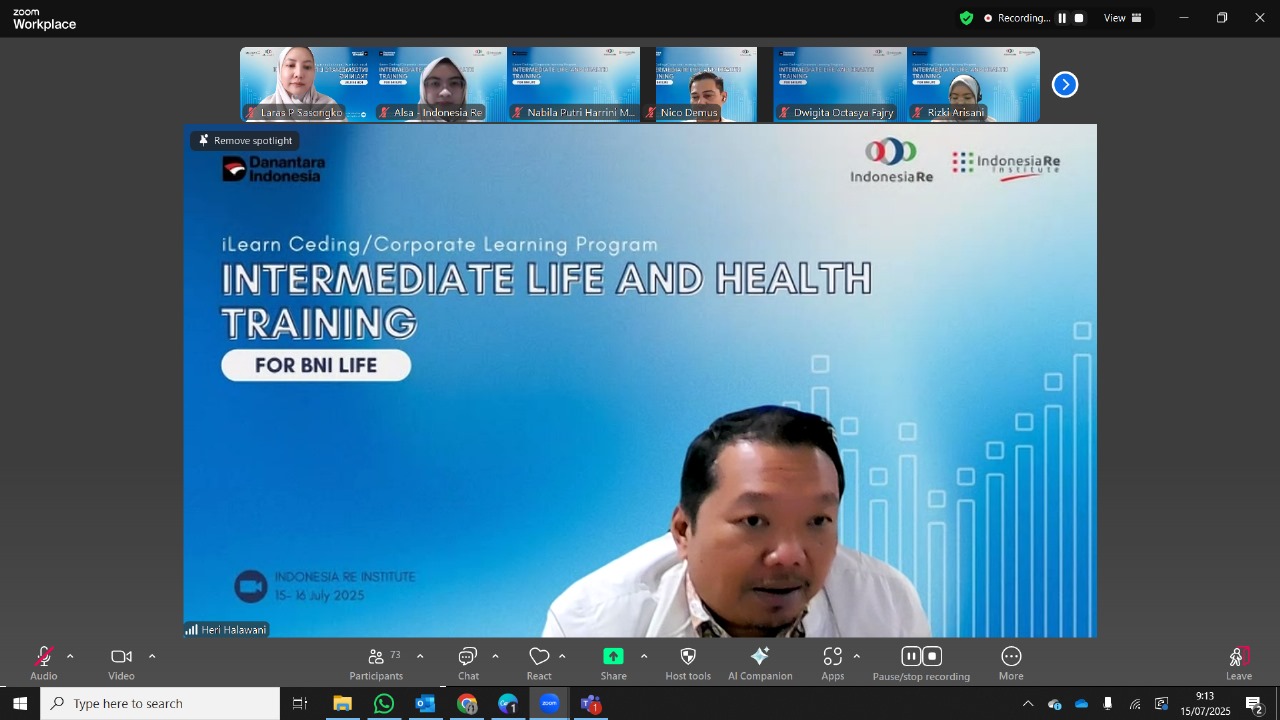The image size is (1280, 720).
Task: Open File Explorer from taskbar
Action: tap(343, 704)
